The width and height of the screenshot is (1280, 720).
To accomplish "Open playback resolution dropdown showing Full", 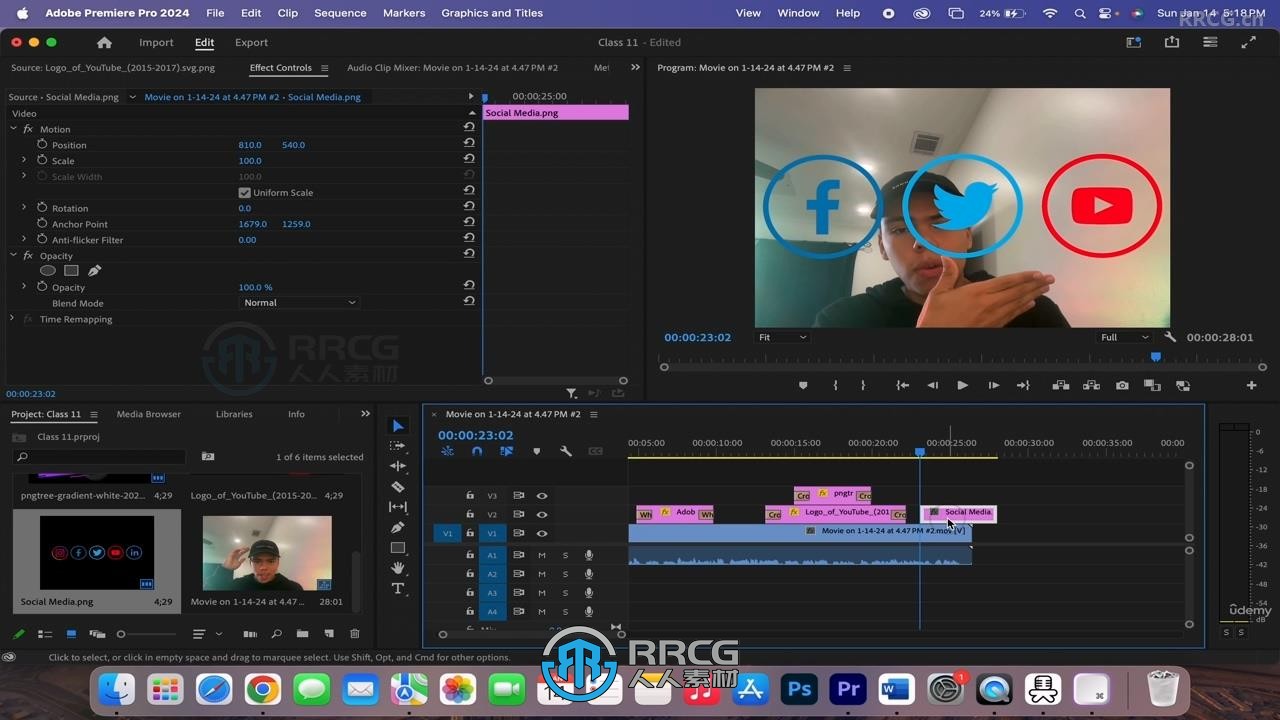I will [1125, 338].
